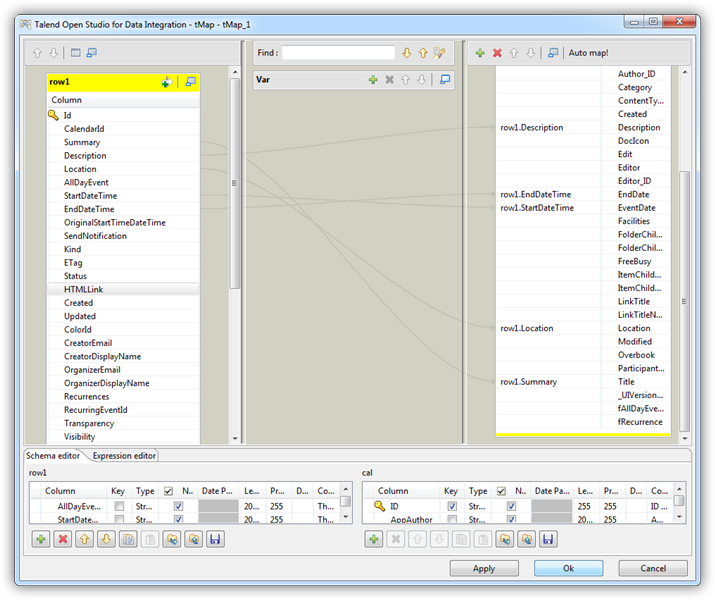Click the Auto map! button
The height and width of the screenshot is (600, 715).
[x=588, y=53]
